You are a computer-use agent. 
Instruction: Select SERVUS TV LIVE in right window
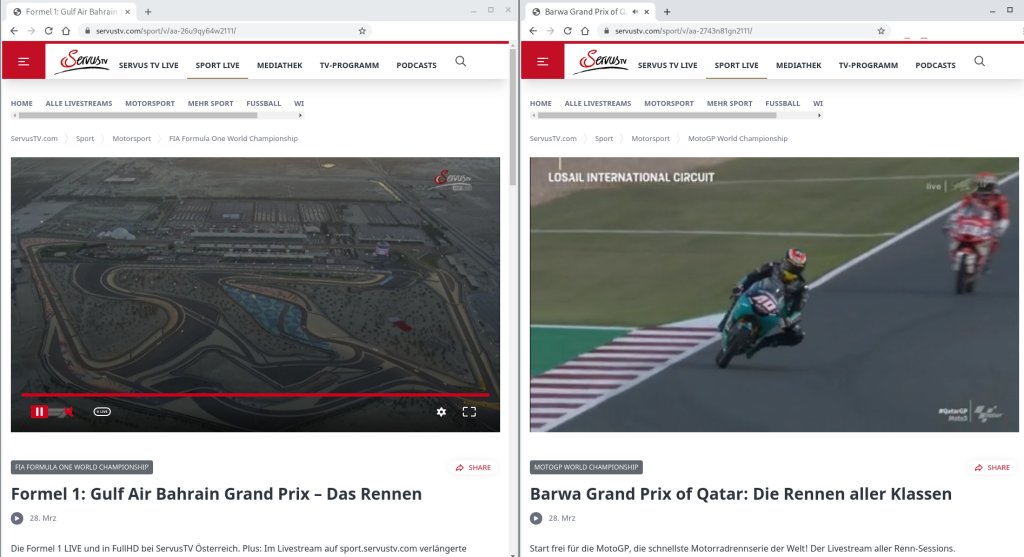click(x=667, y=65)
